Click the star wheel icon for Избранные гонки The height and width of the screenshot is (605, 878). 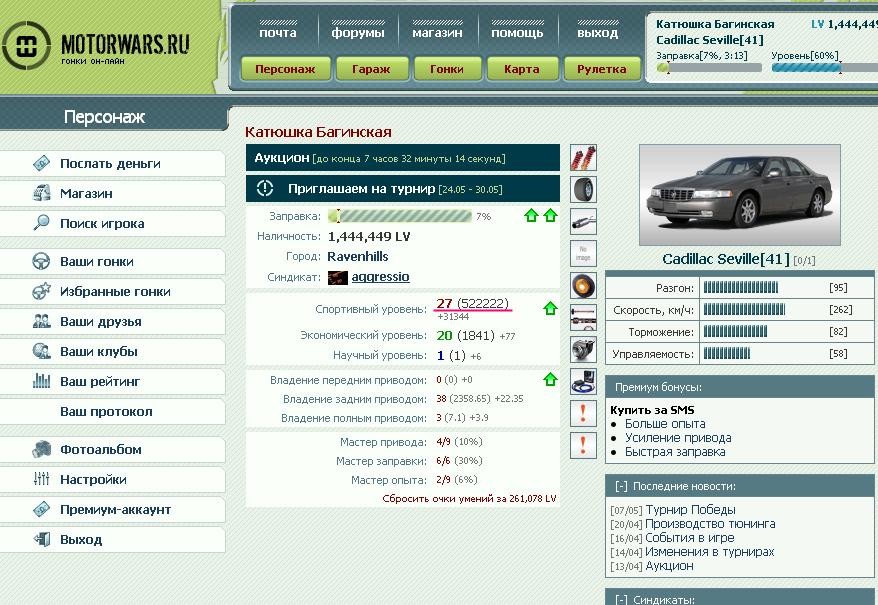41,291
